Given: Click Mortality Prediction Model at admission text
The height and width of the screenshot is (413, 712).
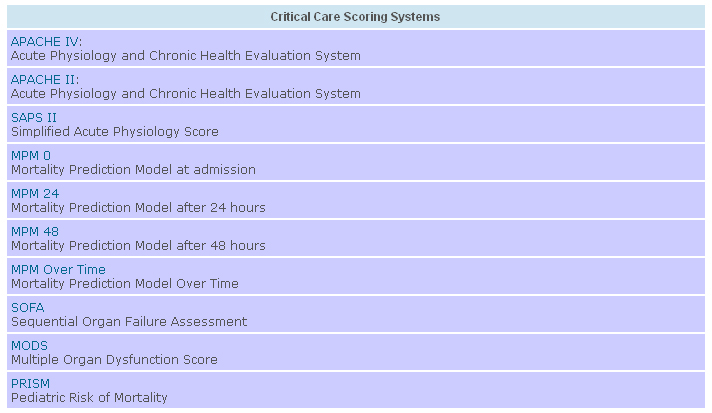Looking at the screenshot, I should tap(134, 170).
